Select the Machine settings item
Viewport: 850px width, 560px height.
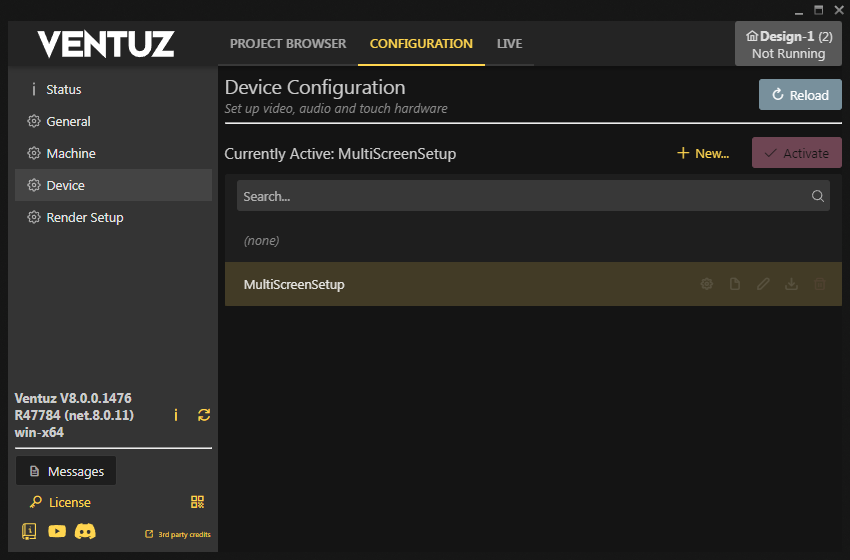(x=70, y=153)
